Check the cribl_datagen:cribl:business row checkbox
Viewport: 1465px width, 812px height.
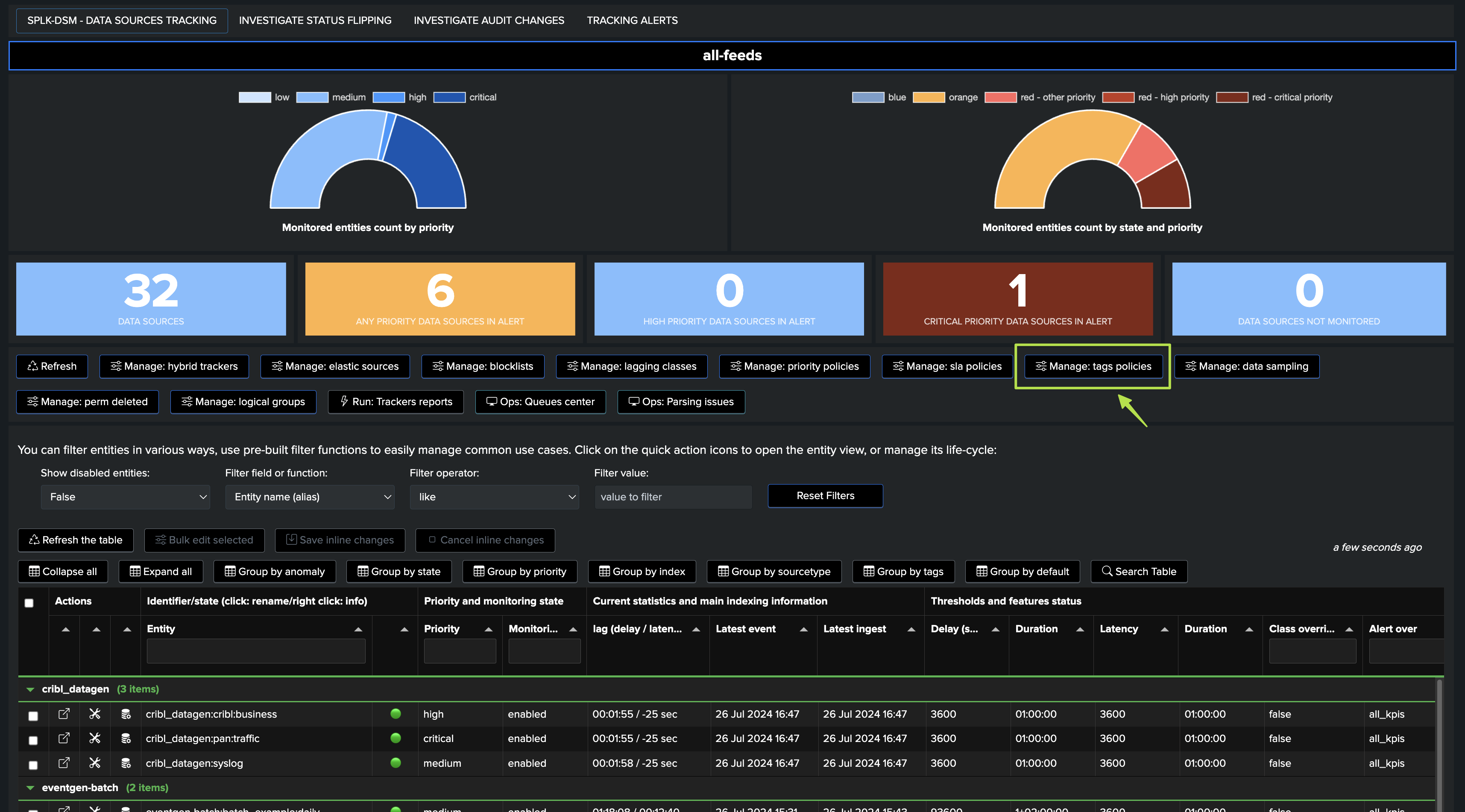point(33,716)
